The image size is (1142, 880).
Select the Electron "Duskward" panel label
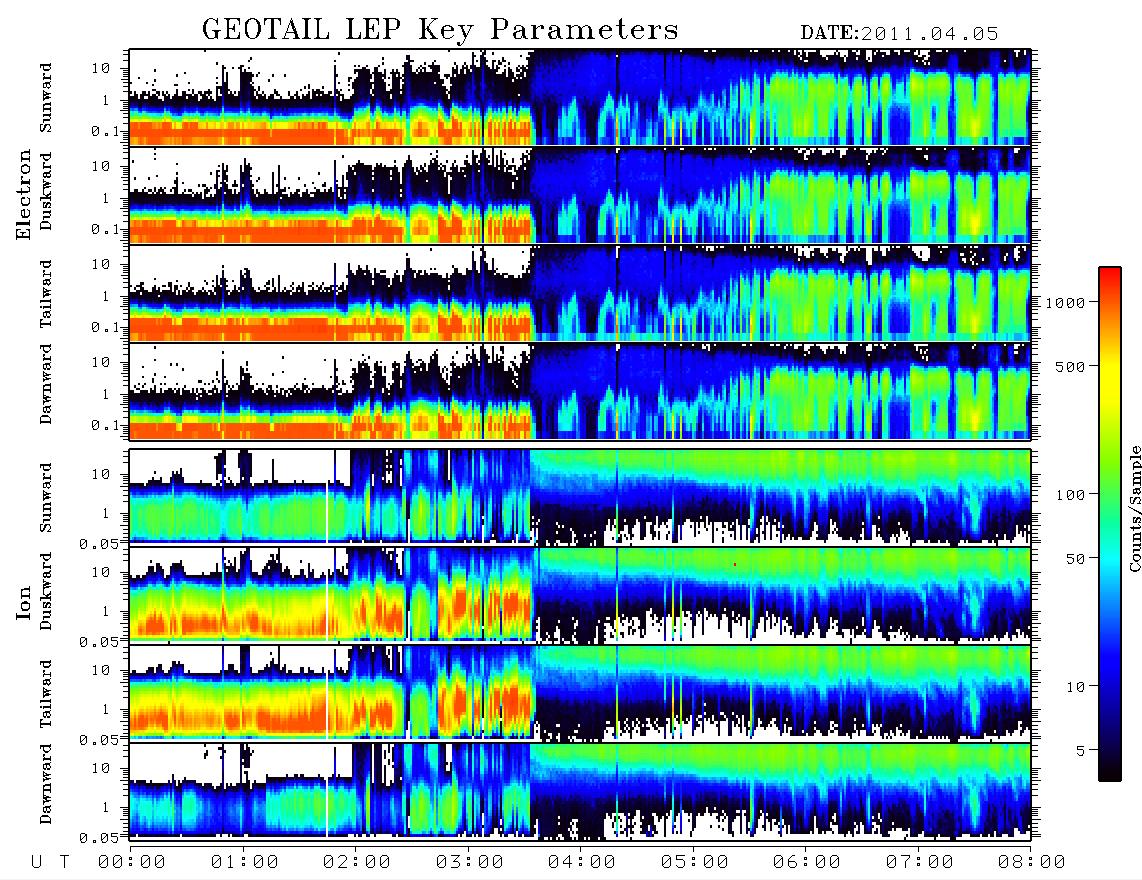pos(46,191)
